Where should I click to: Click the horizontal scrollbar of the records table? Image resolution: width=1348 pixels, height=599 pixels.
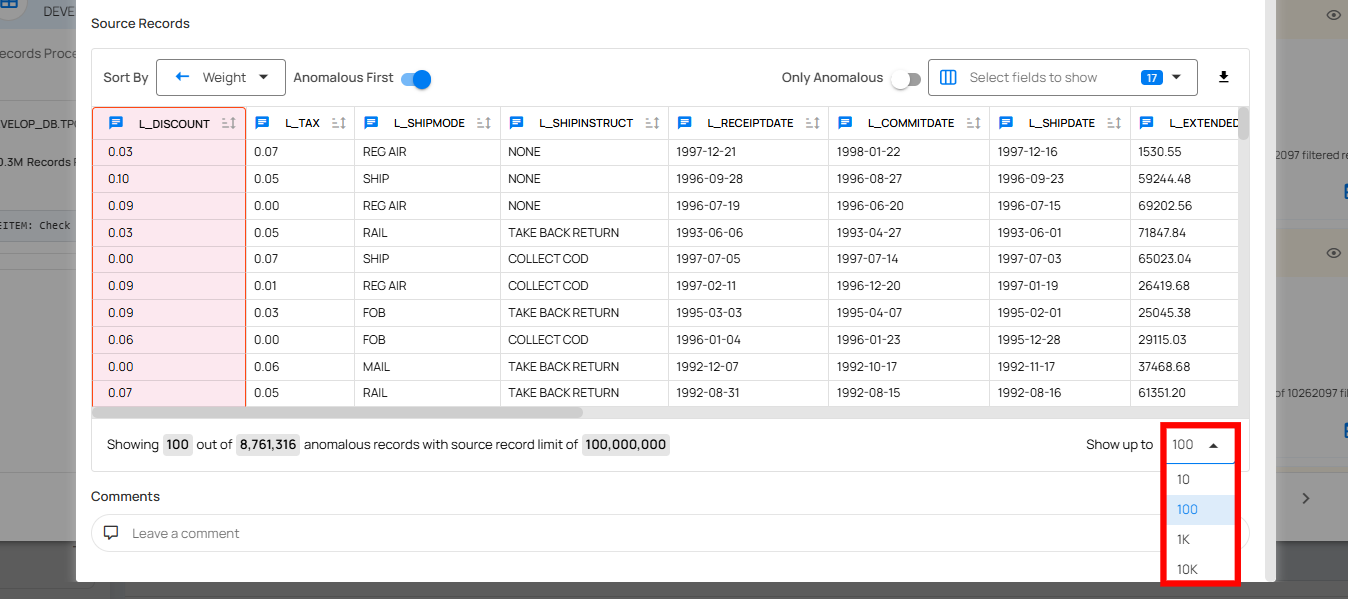point(338,412)
